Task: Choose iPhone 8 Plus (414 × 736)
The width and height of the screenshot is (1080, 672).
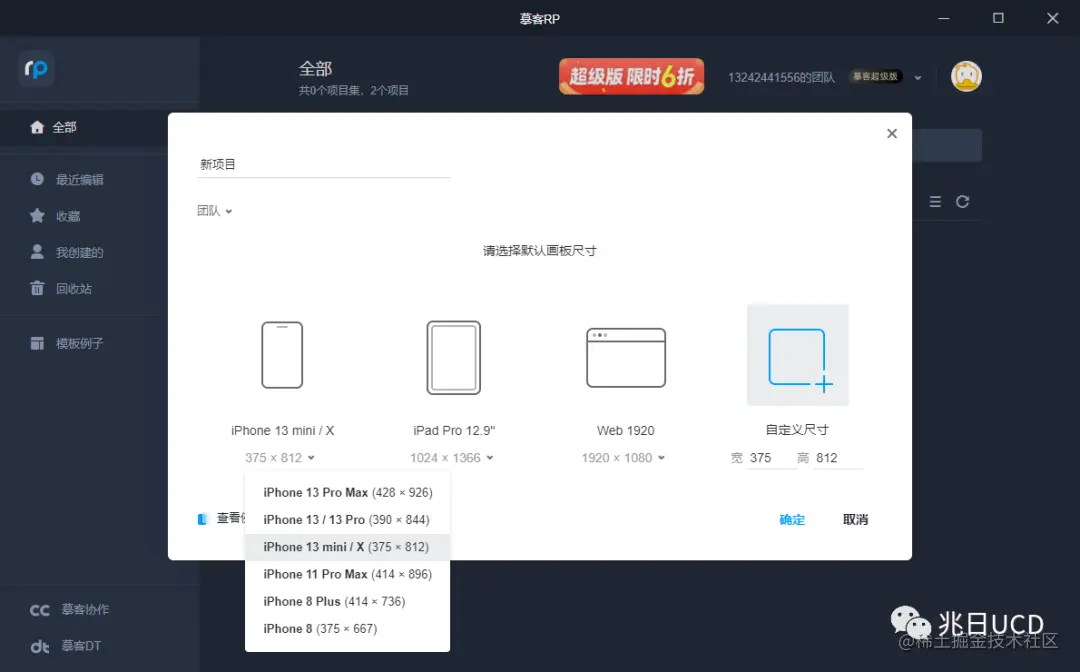Action: pos(348,602)
